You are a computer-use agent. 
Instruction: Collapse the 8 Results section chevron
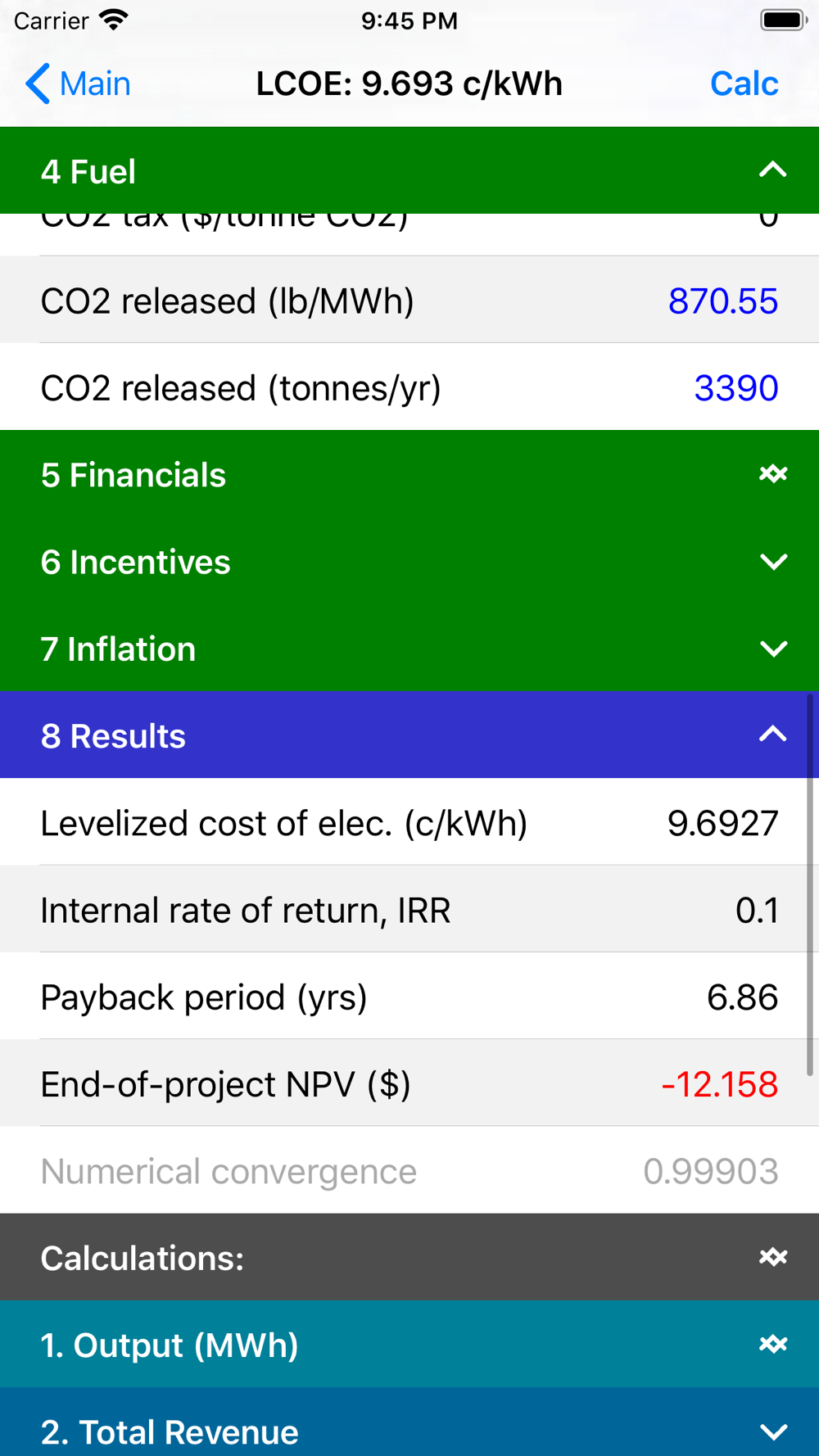pyautogui.click(x=772, y=735)
